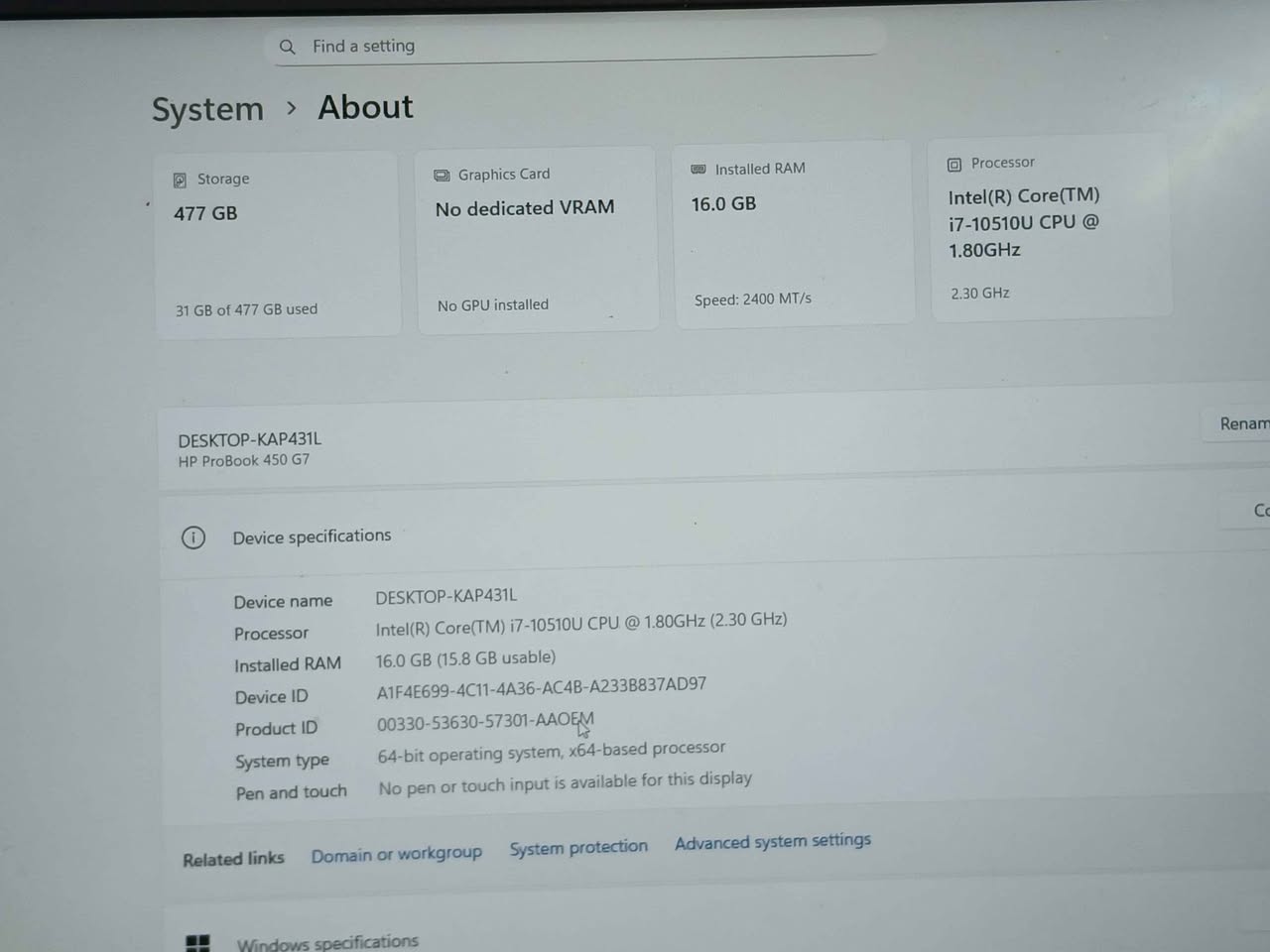Click the No pen or touch input text
Screen dimensions: 1270x952
(566, 783)
